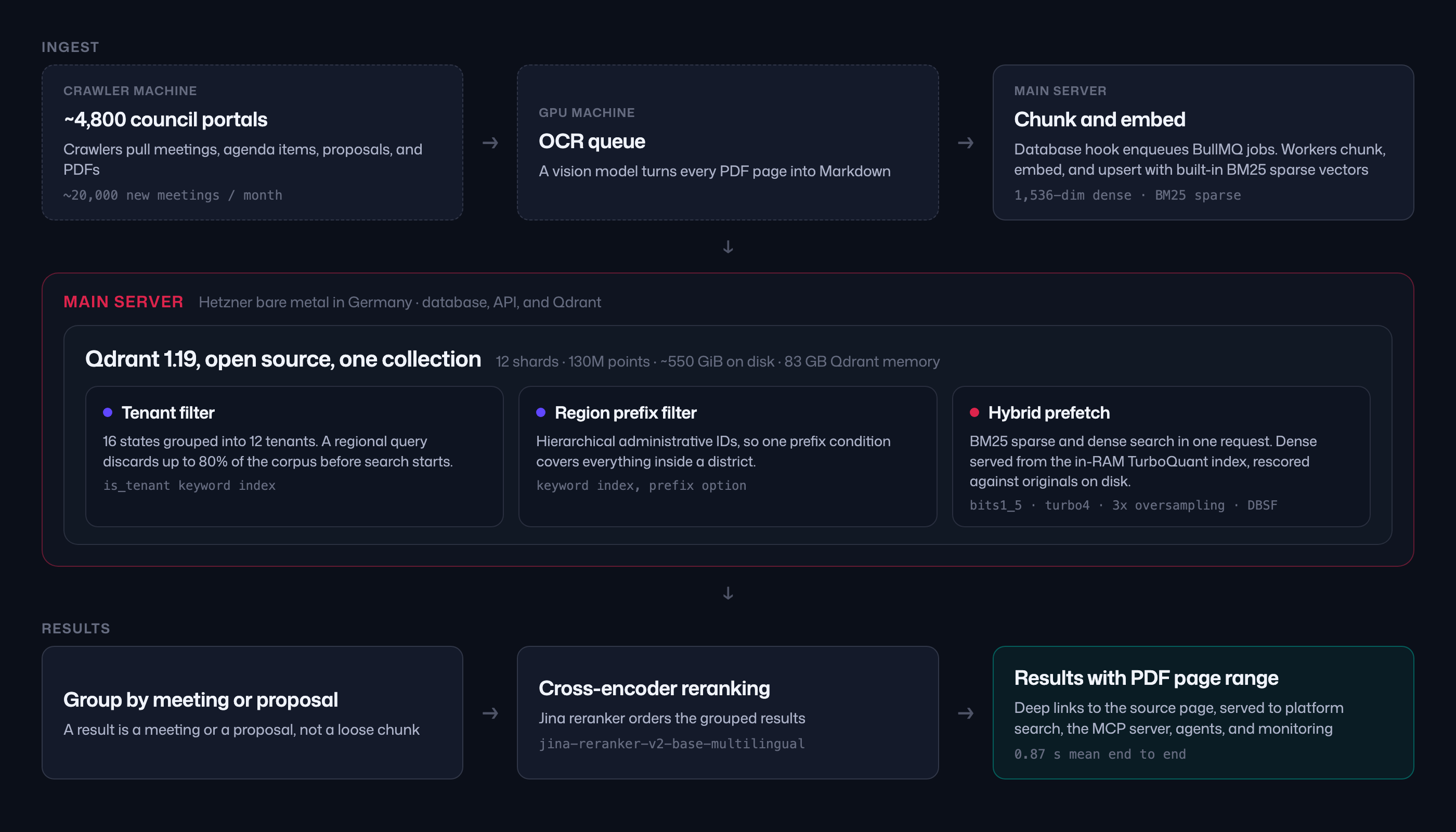Viewport: 1456px width, 832px height.
Task: Click the arrow between council portals and OCR queue
Action: click(x=490, y=142)
